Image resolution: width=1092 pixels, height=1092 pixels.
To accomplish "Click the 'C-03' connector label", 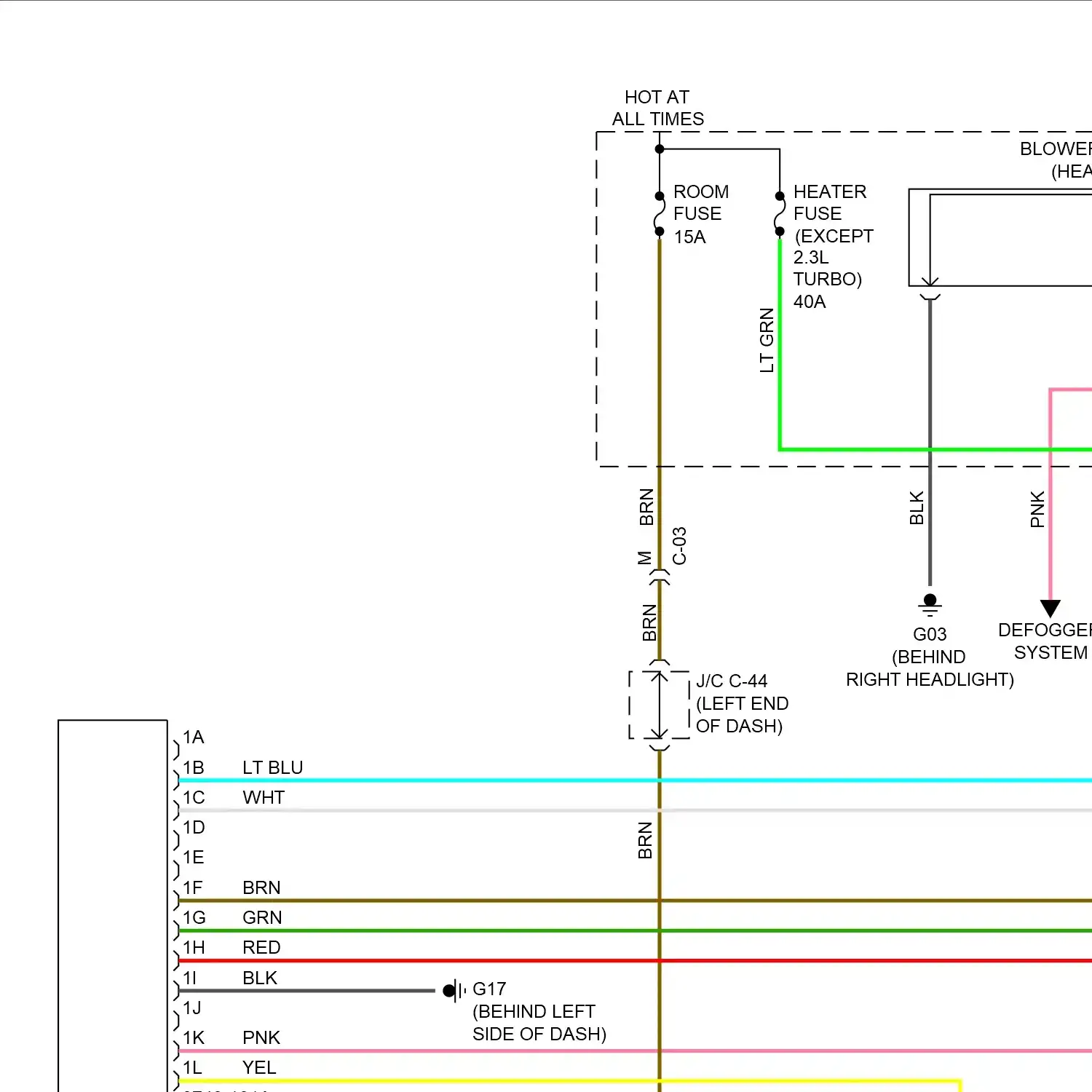I will coord(679,546).
